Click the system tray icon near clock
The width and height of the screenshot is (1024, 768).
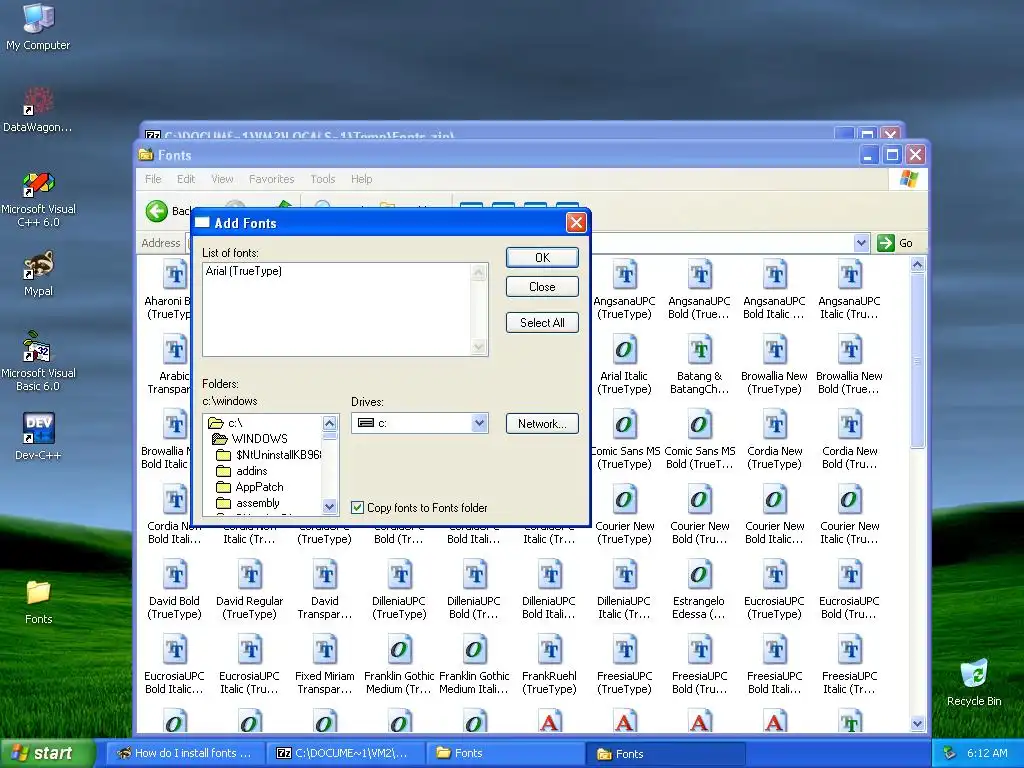click(x=950, y=753)
